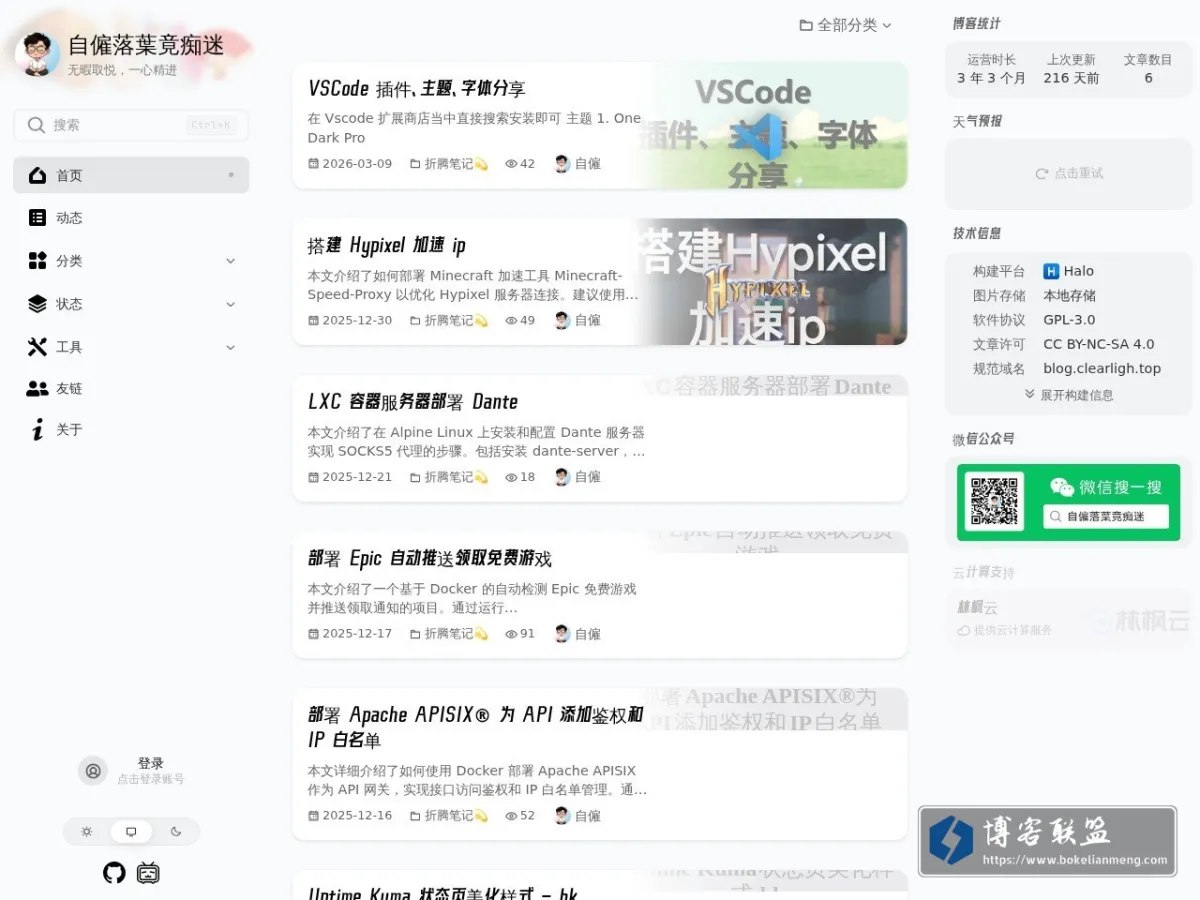Click date 2026-03-09 on VSCode post
1200x900 pixels.
pyautogui.click(x=350, y=164)
